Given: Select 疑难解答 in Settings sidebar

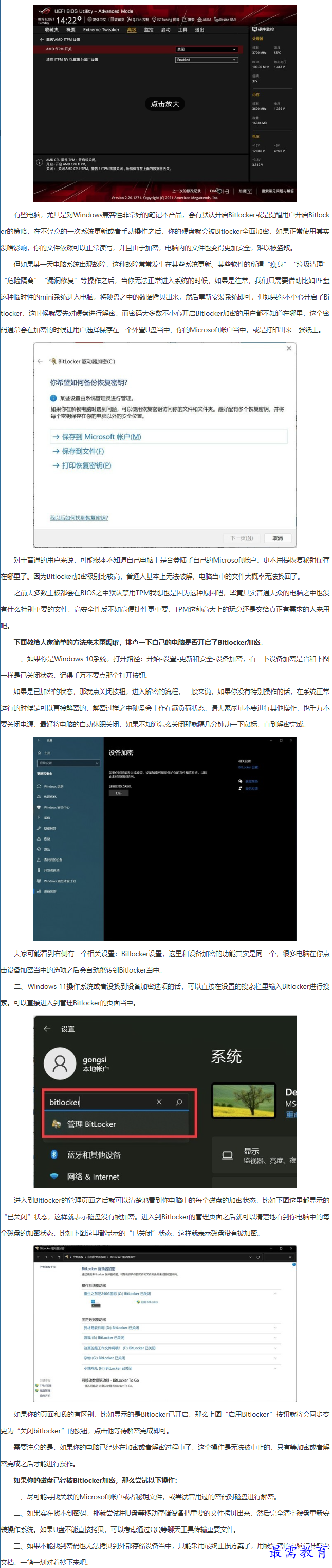Looking at the screenshot, I should (47, 828).
